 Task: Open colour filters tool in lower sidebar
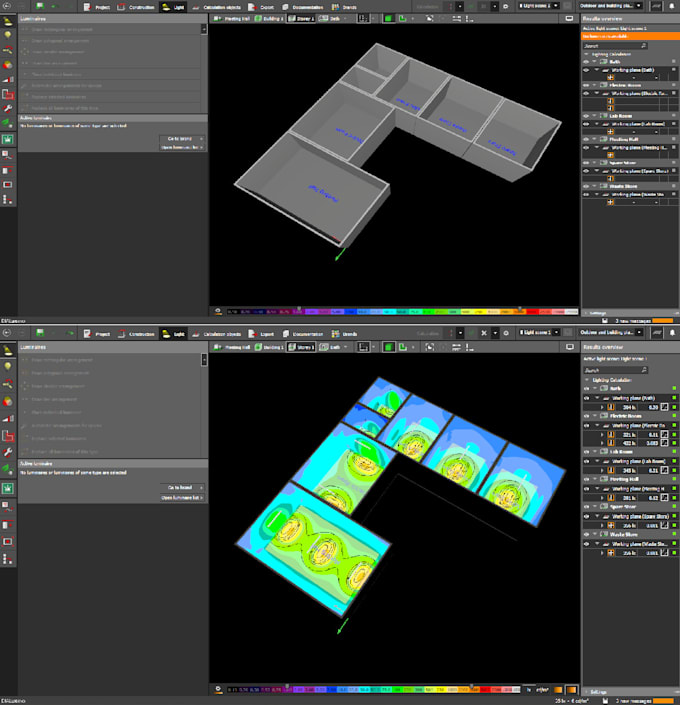[x=8, y=401]
